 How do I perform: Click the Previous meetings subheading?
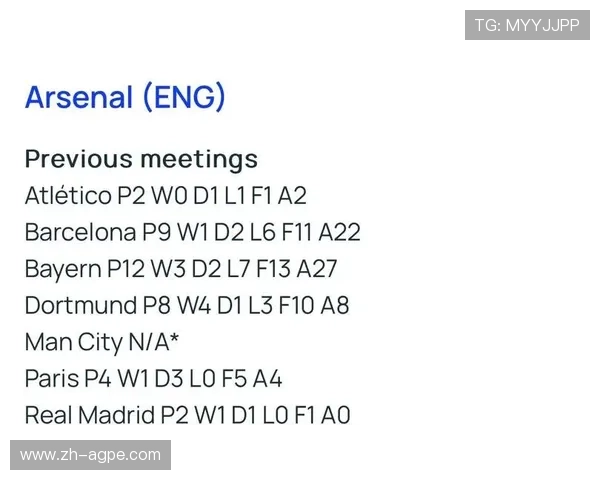pyautogui.click(x=141, y=159)
